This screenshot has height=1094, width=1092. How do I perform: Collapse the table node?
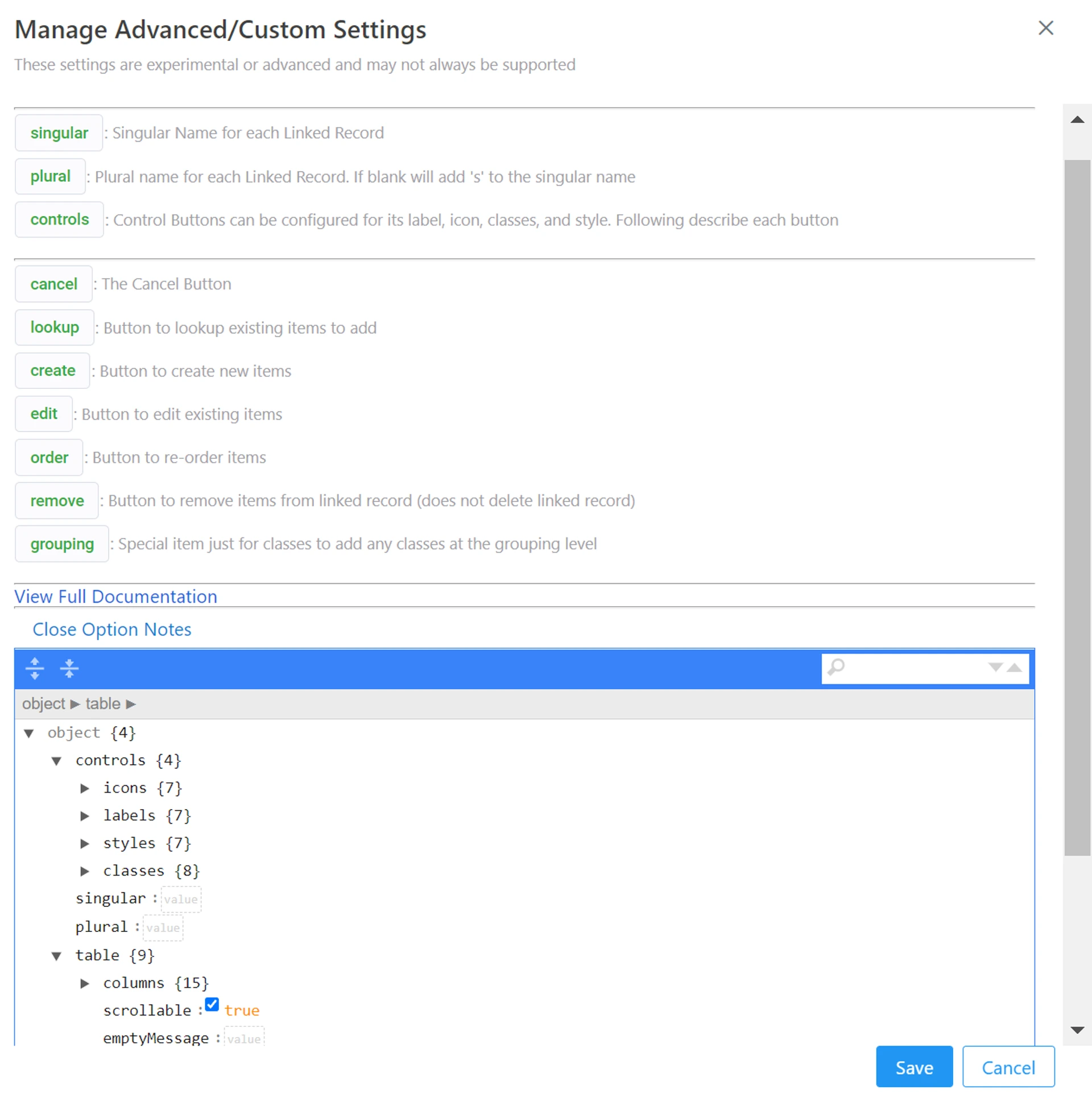pyautogui.click(x=56, y=956)
